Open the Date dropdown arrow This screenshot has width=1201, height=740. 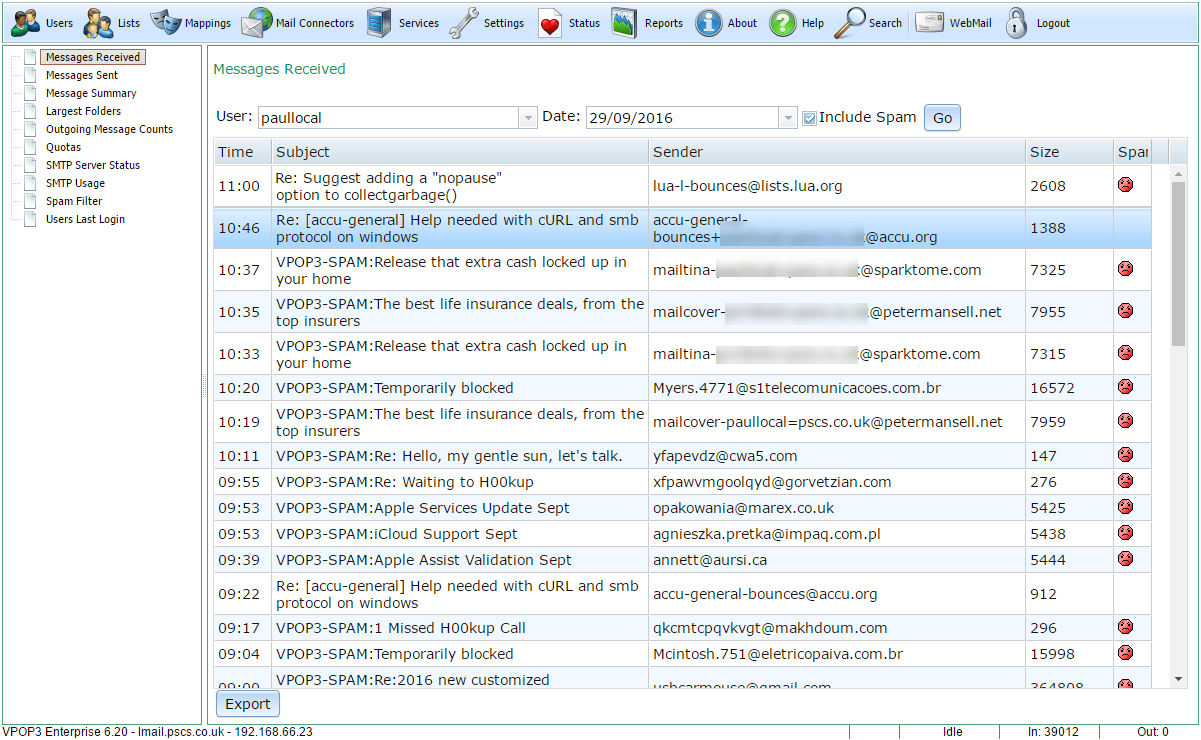[787, 118]
